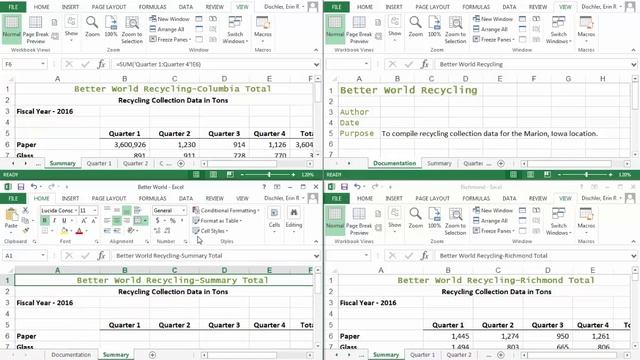The height and width of the screenshot is (360, 640).
Task: Select the Documentation sheet tab in Better World
Action: pos(71,355)
